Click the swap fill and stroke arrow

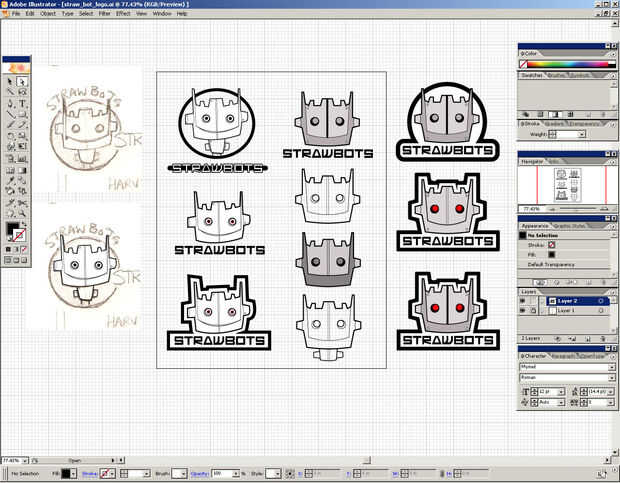(x=24, y=224)
